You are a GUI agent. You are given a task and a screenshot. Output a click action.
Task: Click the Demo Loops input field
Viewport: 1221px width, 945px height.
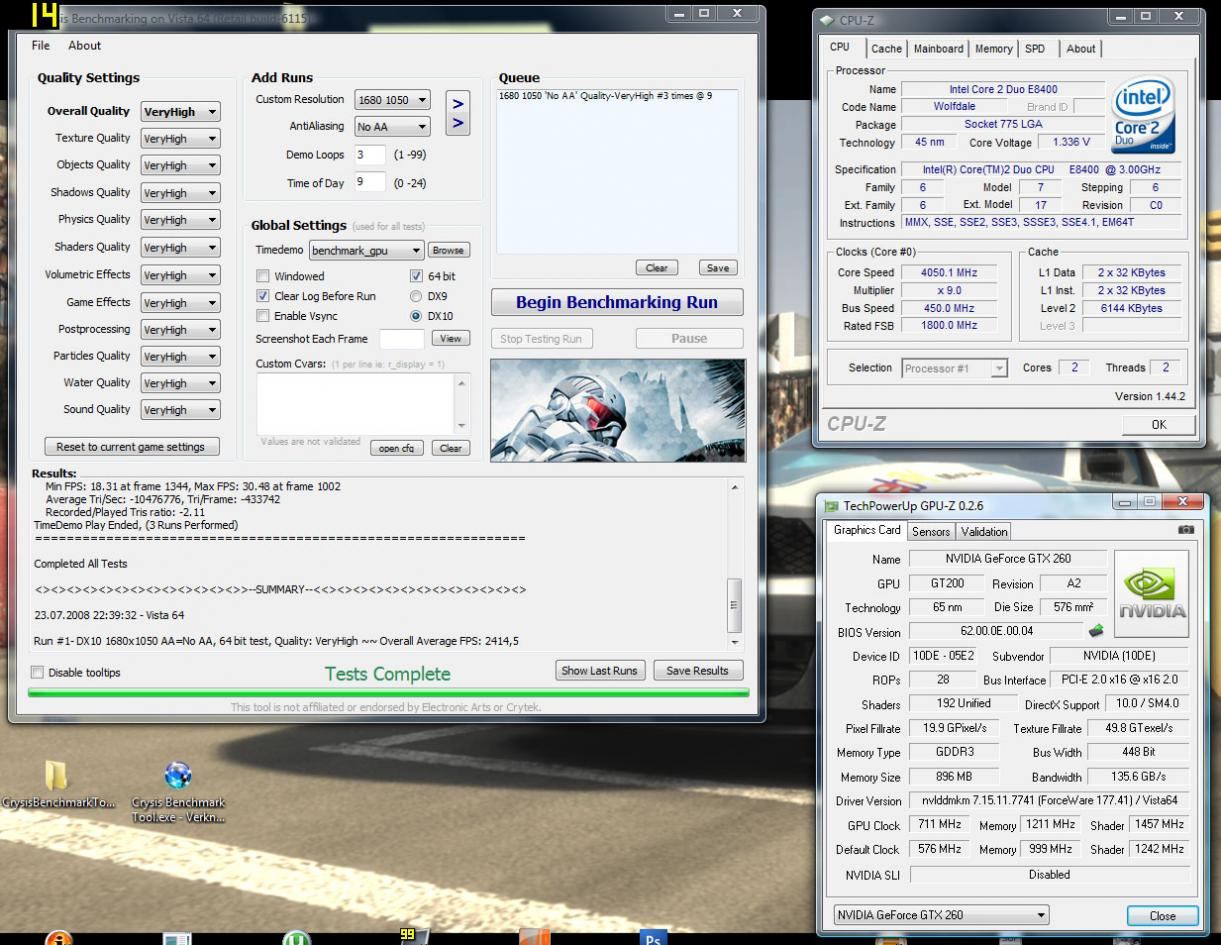370,155
